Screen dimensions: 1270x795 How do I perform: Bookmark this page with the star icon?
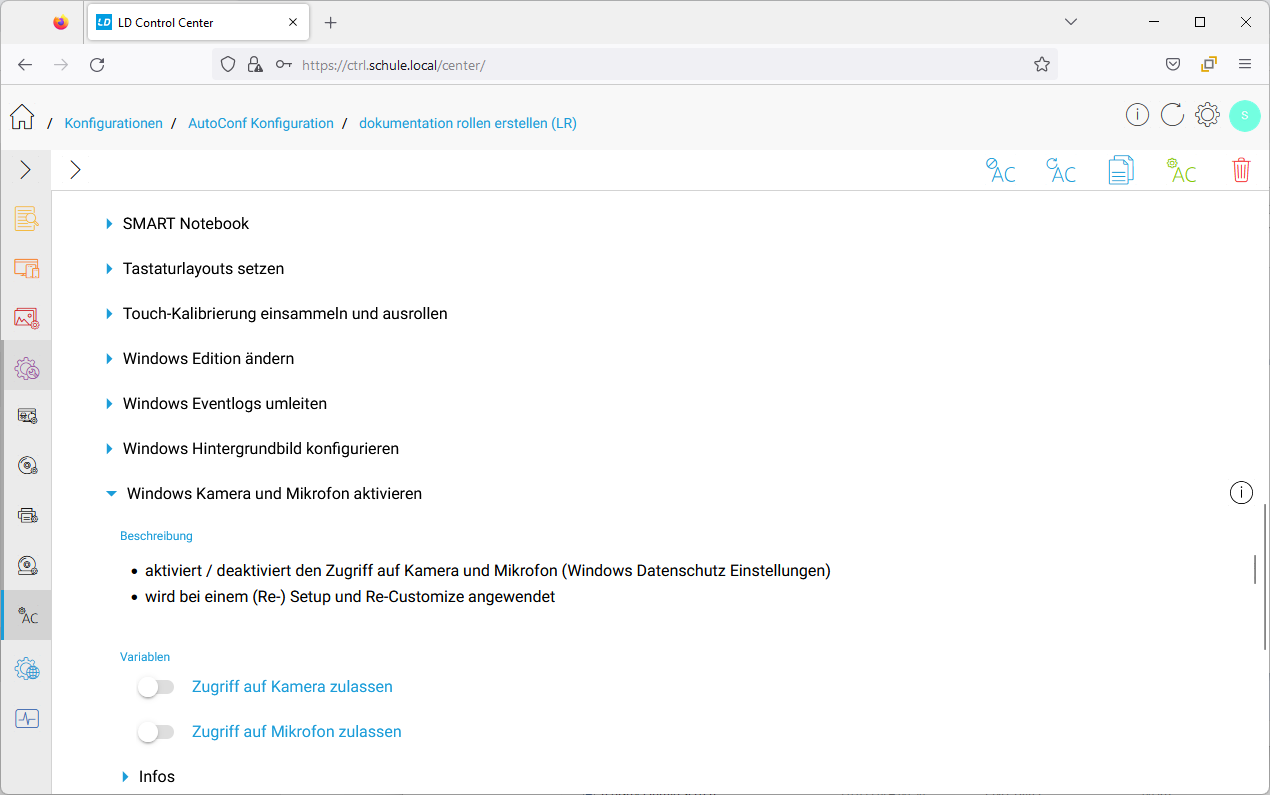tap(1042, 64)
